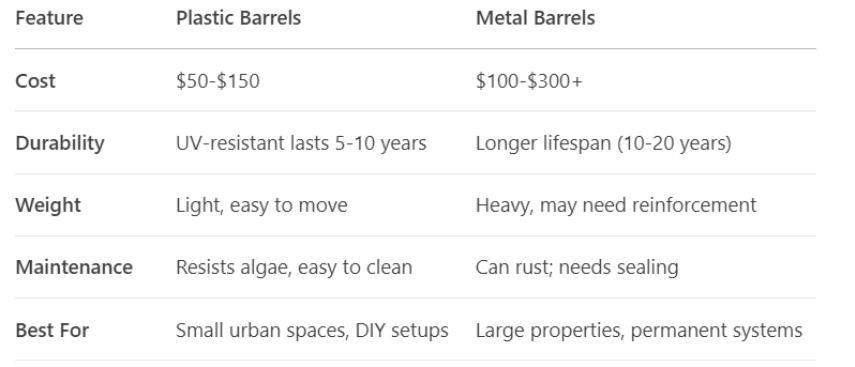Click the Large properties, permanent systems cell
855x367 pixels.
coord(639,330)
